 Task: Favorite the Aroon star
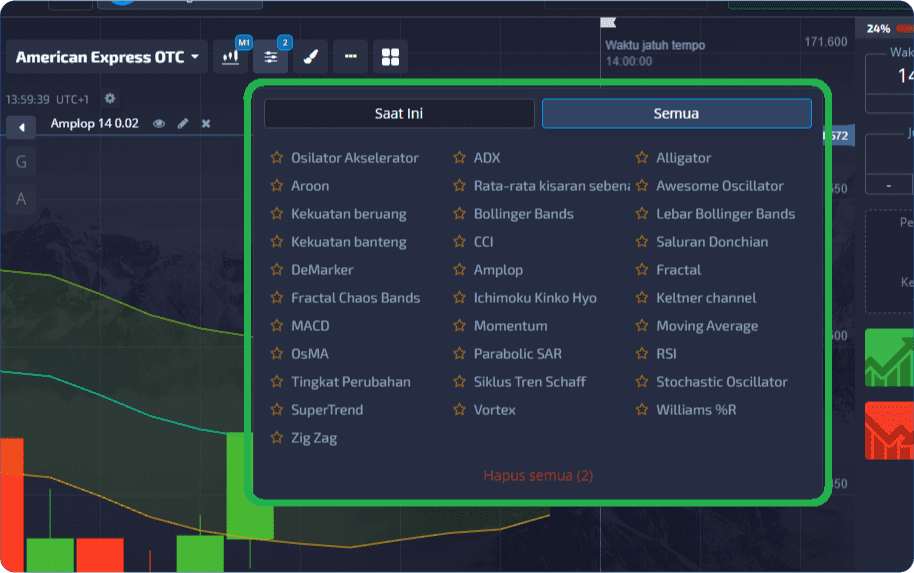click(x=277, y=185)
